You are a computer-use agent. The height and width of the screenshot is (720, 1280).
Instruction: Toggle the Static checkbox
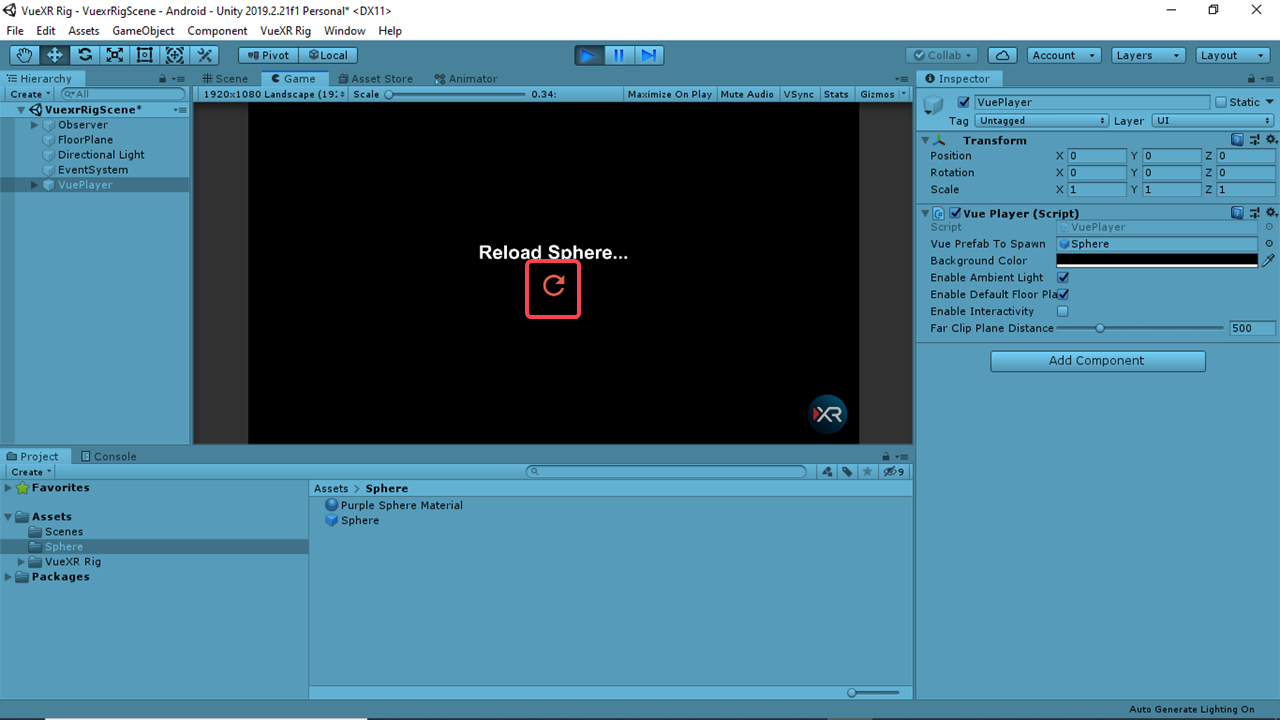(x=1221, y=102)
